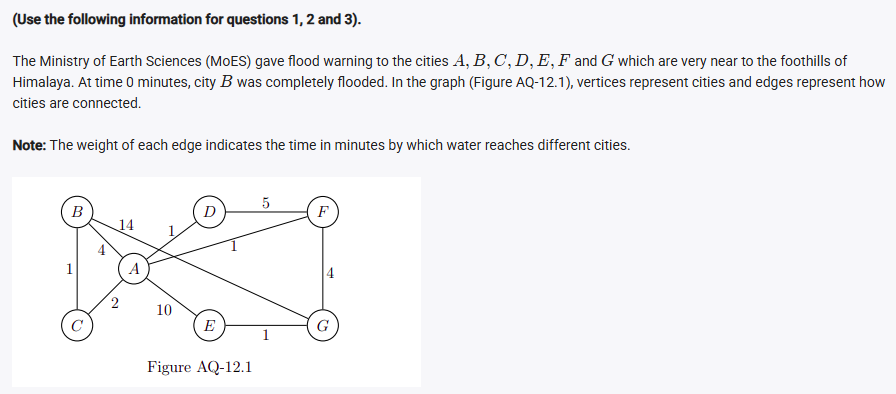Select node F in the graph
896x394 pixels.
323,212
